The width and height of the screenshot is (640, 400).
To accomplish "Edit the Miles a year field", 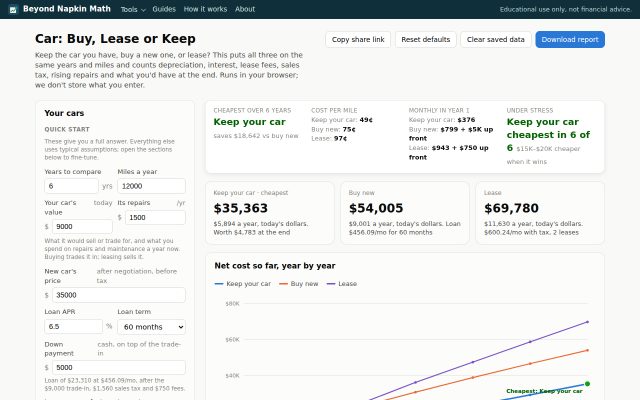I will point(151,186).
